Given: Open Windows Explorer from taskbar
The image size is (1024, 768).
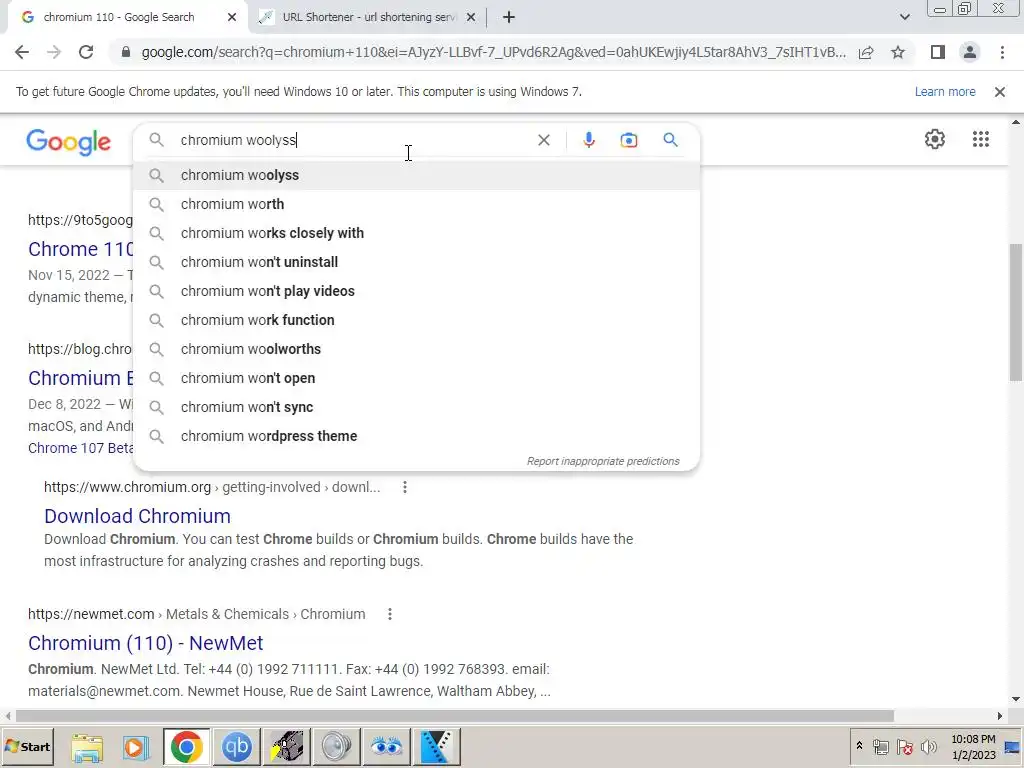Looking at the screenshot, I should point(87,747).
